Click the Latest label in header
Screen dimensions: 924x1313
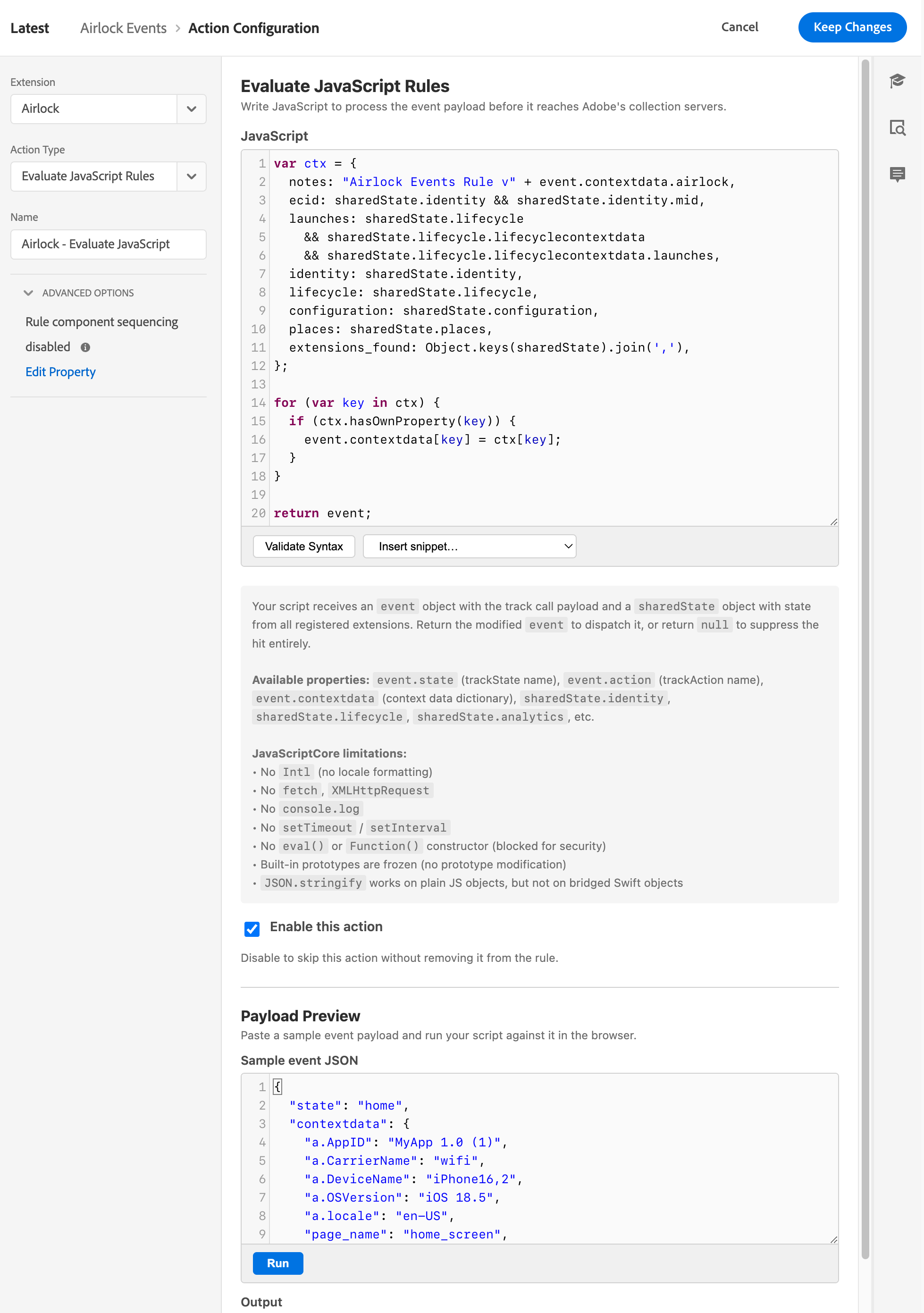(30, 28)
